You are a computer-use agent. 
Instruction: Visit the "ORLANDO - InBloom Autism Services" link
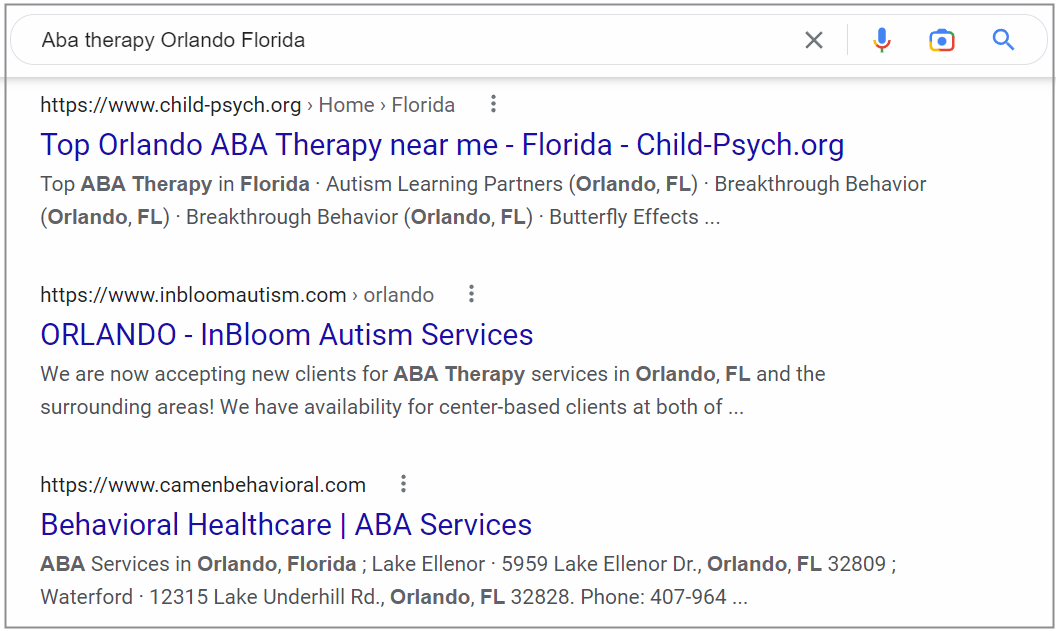286,334
